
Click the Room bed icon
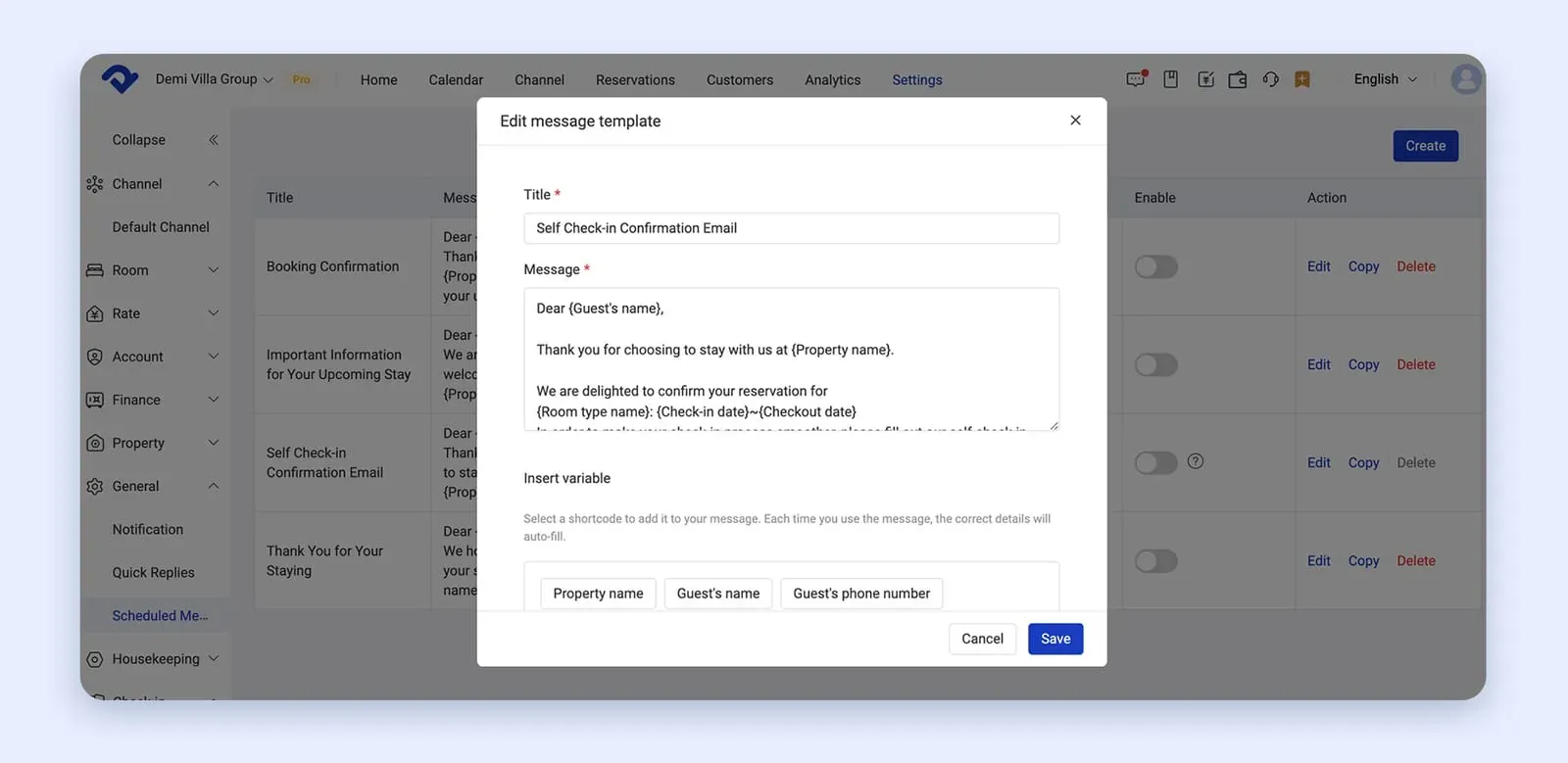point(95,270)
